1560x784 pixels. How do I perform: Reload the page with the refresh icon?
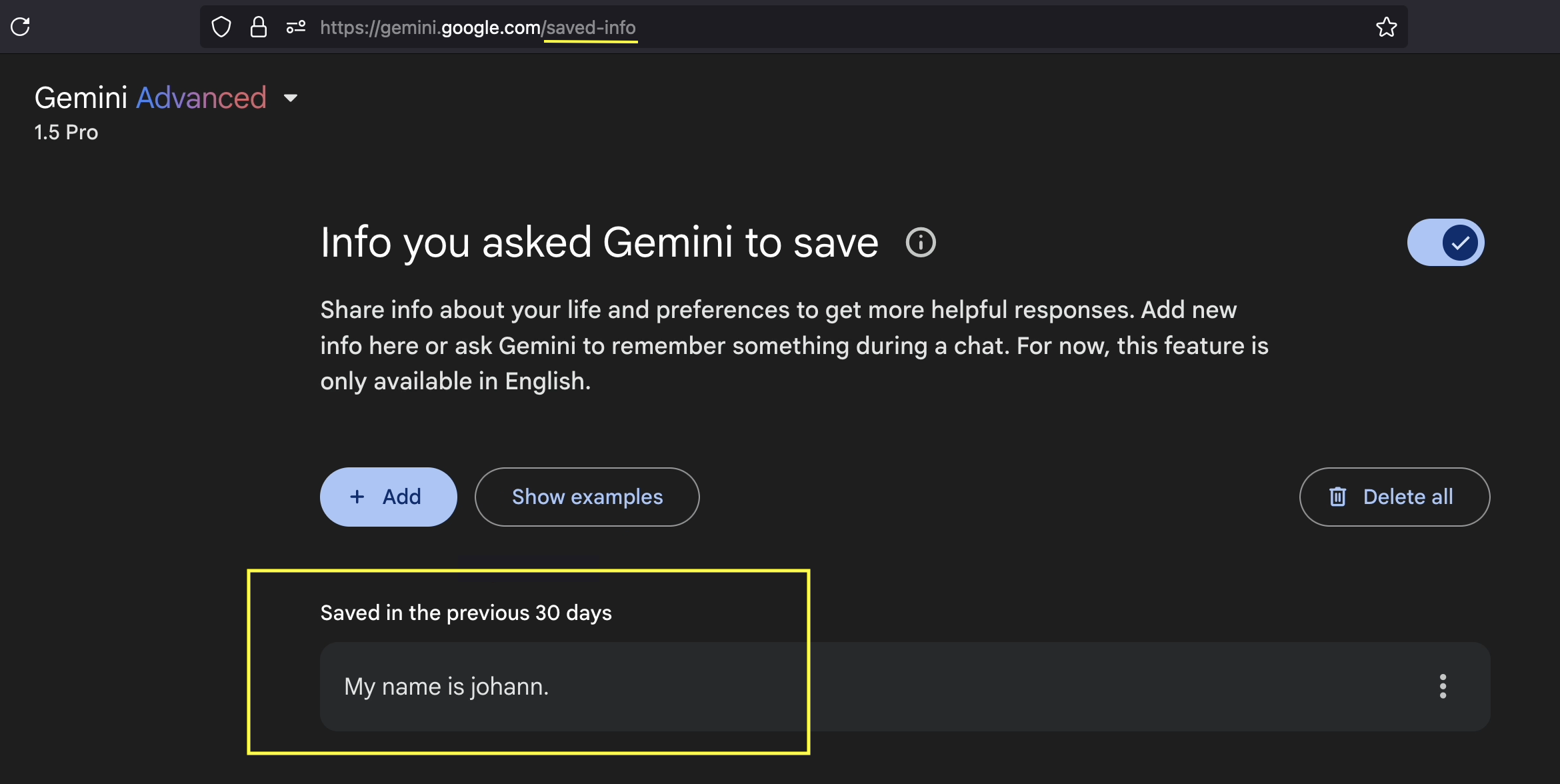click(x=21, y=27)
